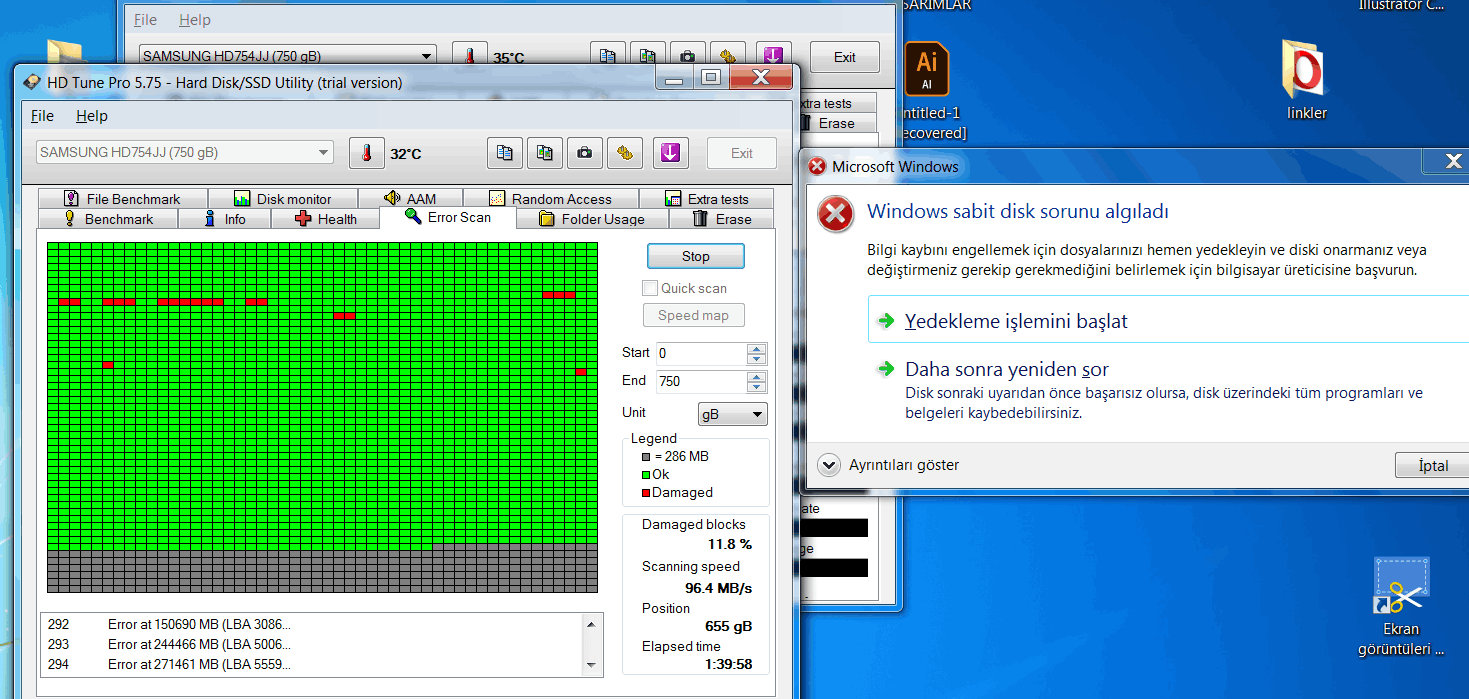
Task: Switch to the Benchmark tab
Action: (108, 219)
